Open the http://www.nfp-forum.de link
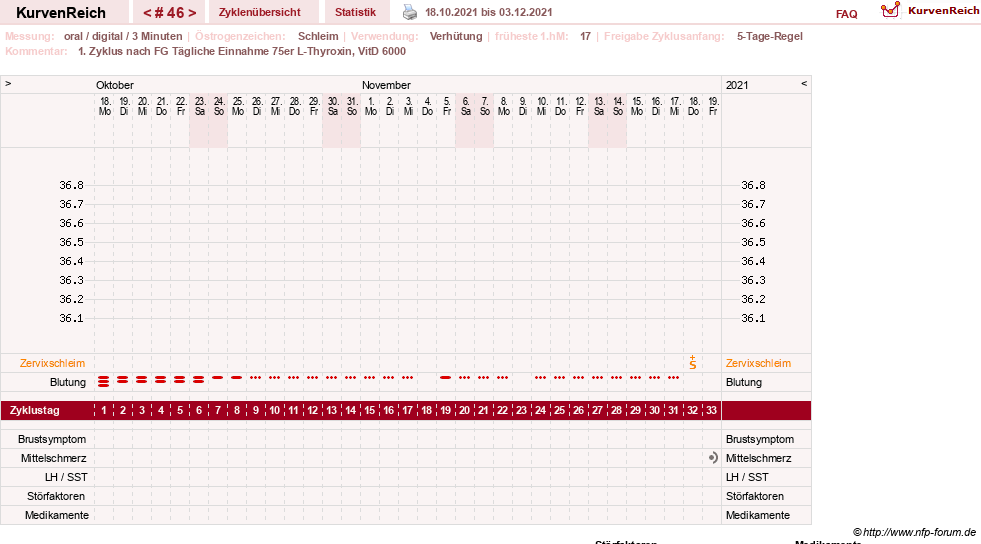Image resolution: width=981 pixels, height=544 pixels. [919, 532]
